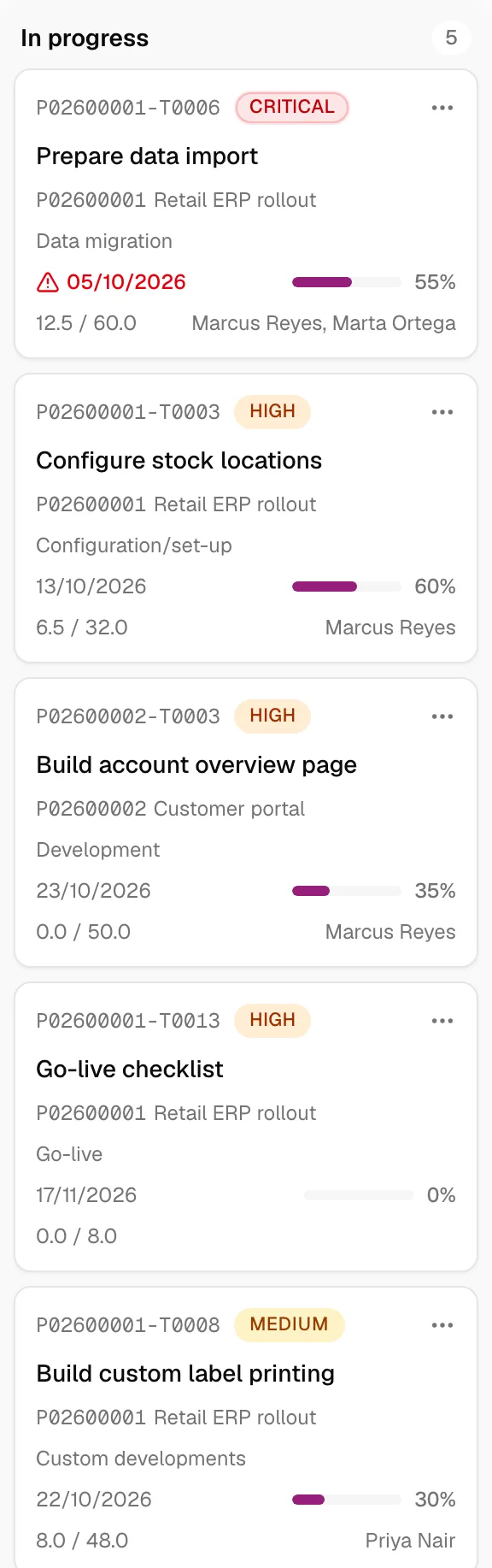This screenshot has height=1568, width=492.
Task: Click the Go-live phase label
Action: [x=69, y=1154]
